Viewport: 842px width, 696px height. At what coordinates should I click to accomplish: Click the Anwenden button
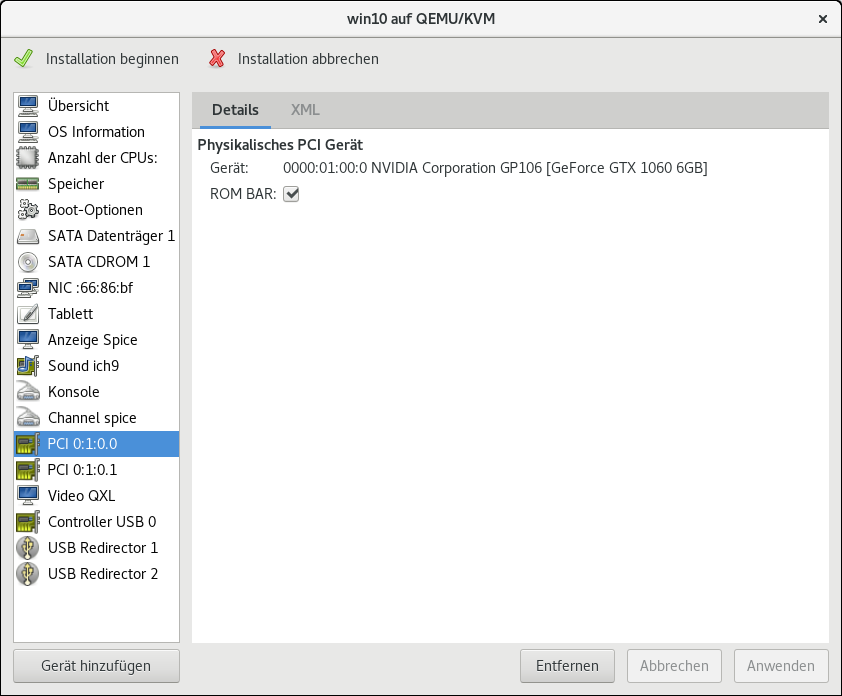(781, 666)
